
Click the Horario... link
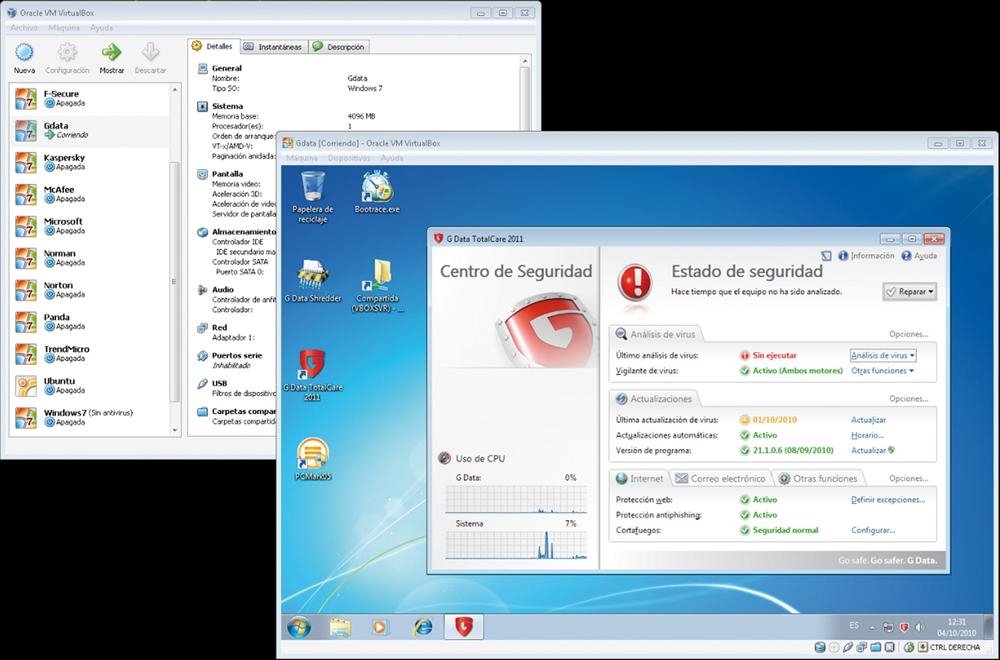click(x=867, y=435)
